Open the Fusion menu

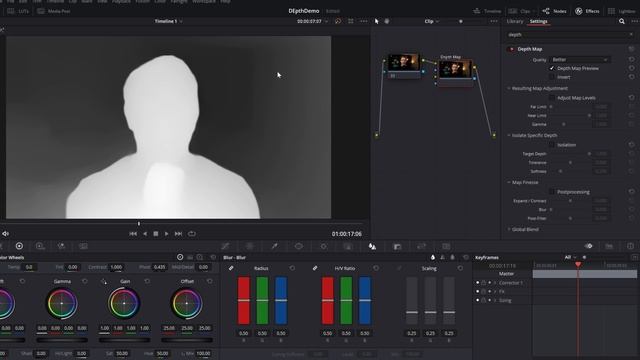(142, 2)
